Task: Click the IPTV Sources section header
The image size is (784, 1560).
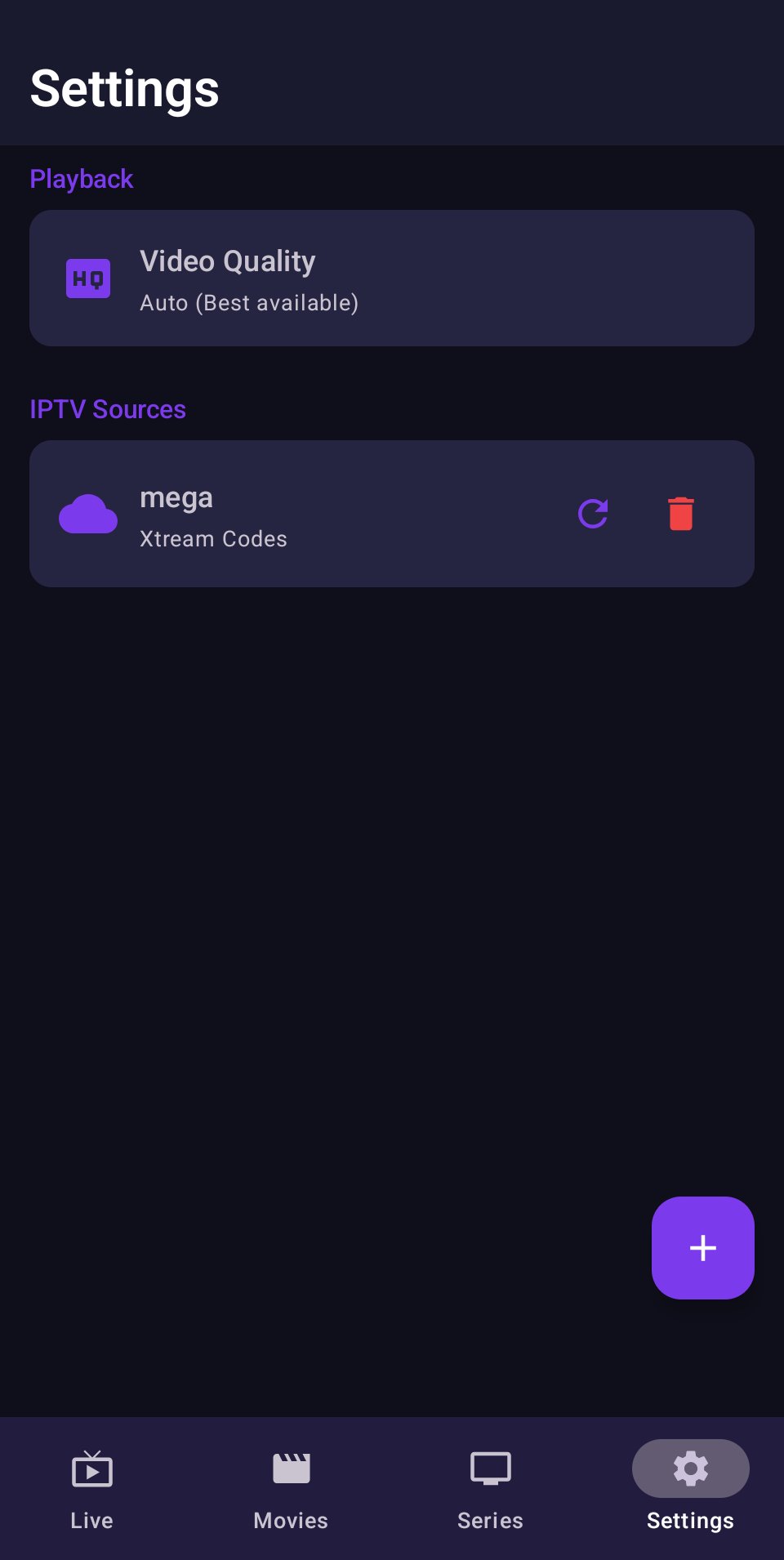Action: pyautogui.click(x=108, y=409)
